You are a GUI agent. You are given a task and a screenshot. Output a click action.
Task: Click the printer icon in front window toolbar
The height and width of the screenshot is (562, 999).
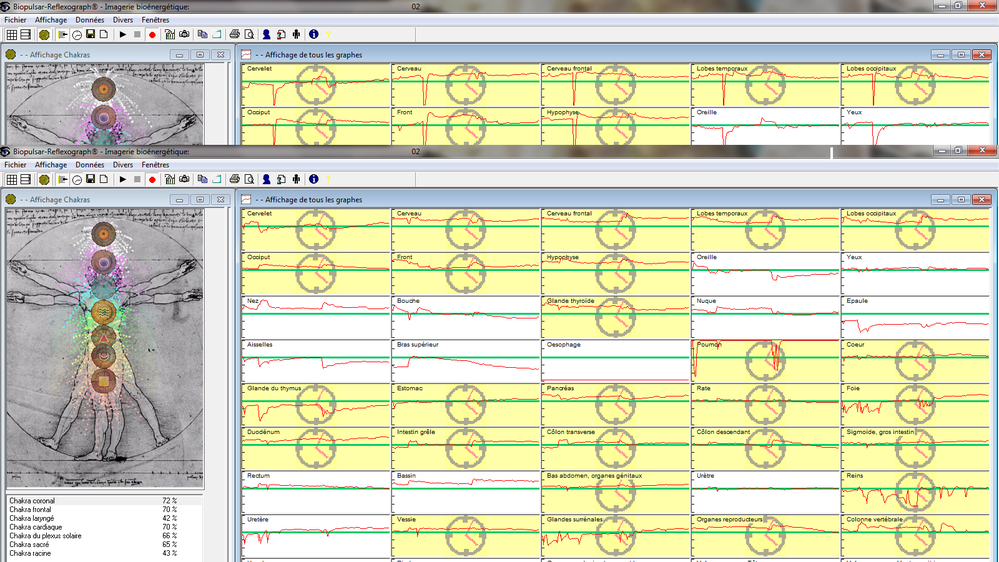234,179
